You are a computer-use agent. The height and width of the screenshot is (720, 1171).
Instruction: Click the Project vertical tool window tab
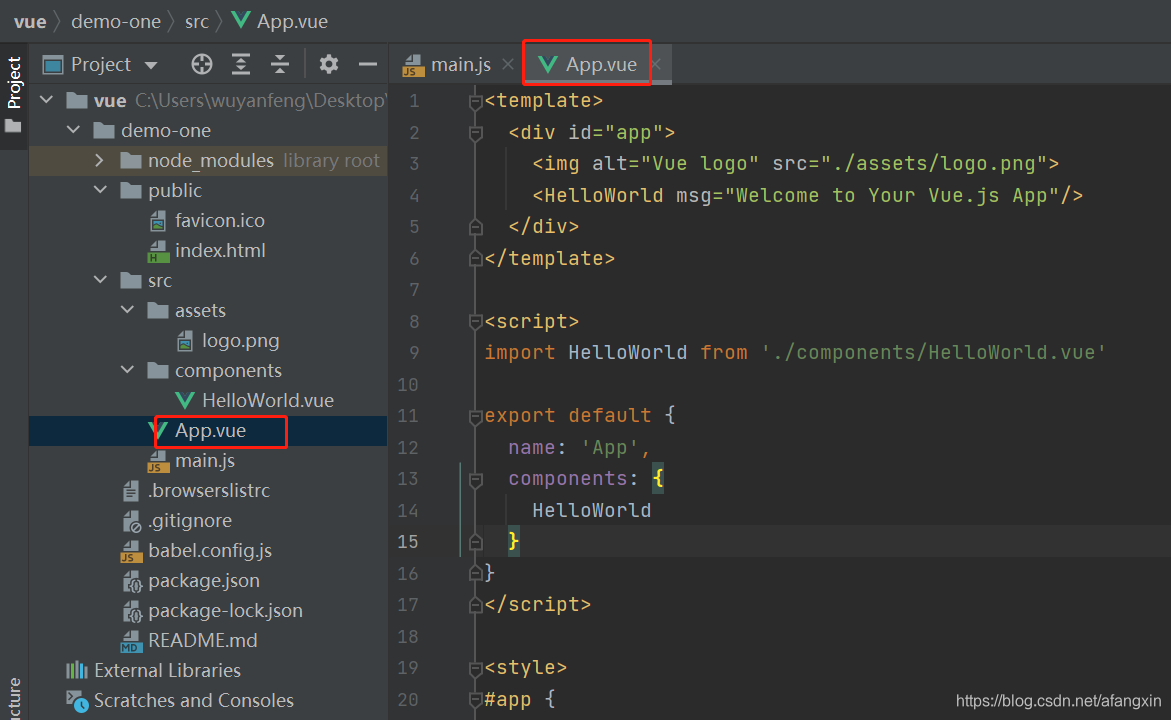(x=13, y=94)
